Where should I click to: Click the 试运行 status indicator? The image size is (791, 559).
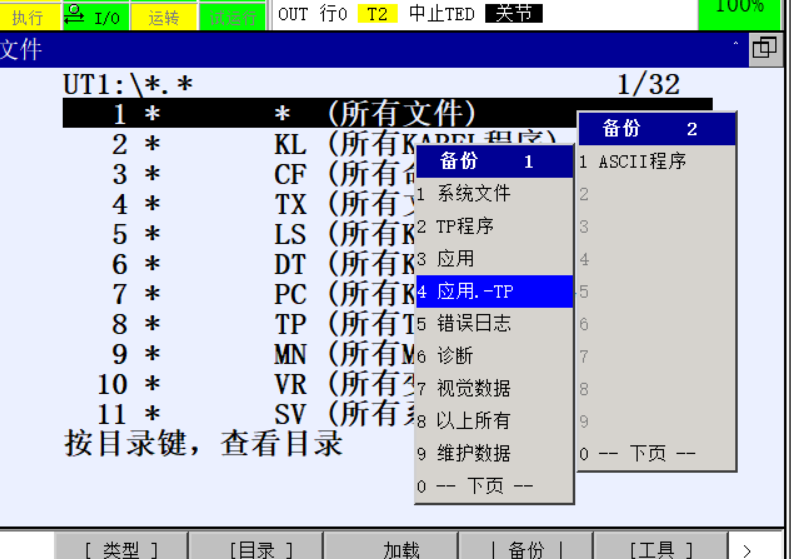coord(232,16)
